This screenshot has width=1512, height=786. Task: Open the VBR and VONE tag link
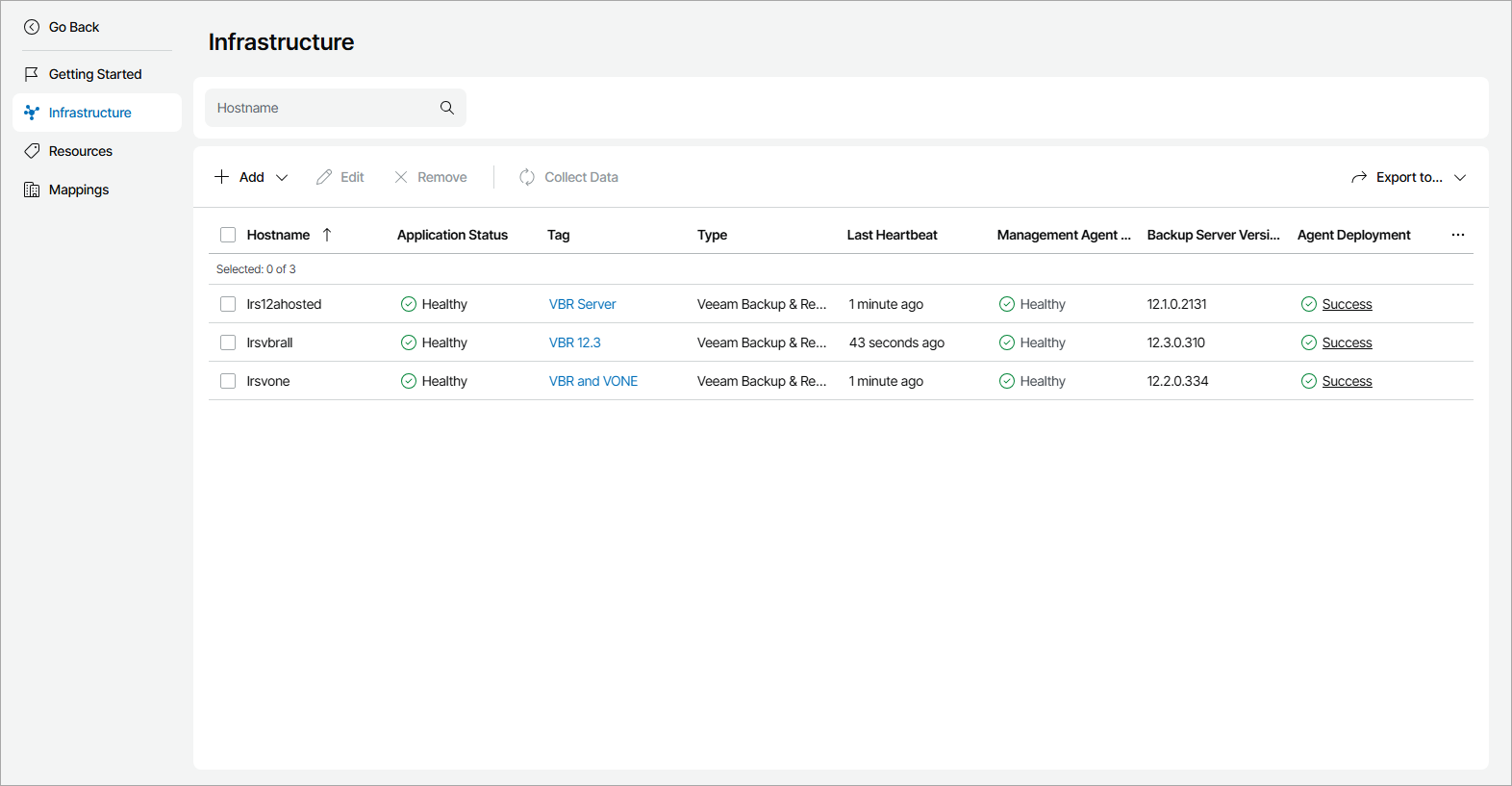[x=593, y=381]
